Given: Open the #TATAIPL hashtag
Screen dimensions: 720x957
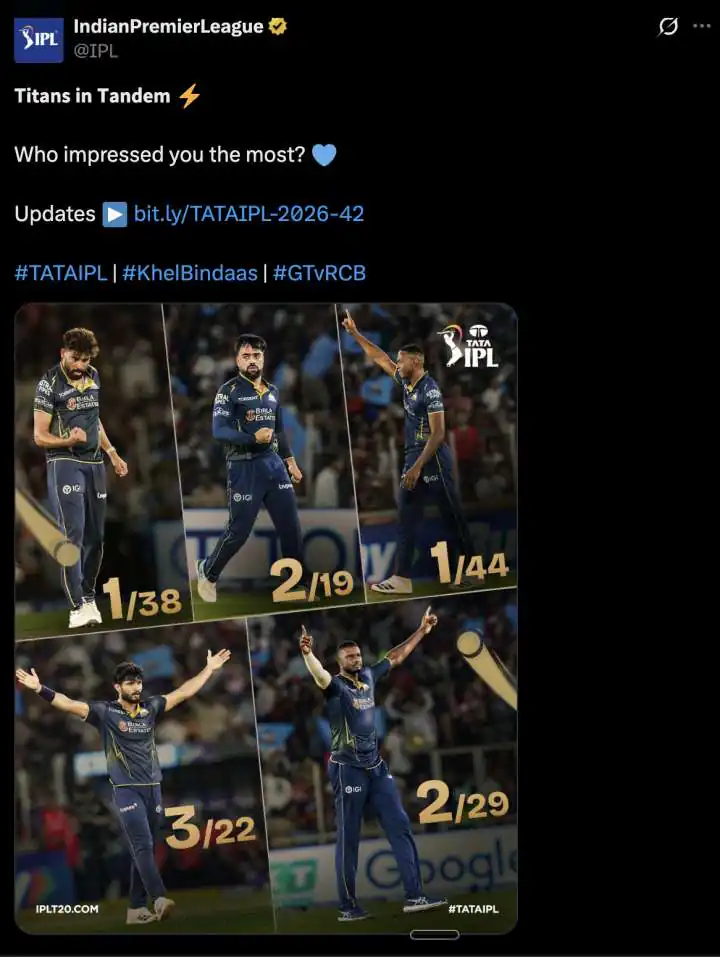Looking at the screenshot, I should pos(61,273).
